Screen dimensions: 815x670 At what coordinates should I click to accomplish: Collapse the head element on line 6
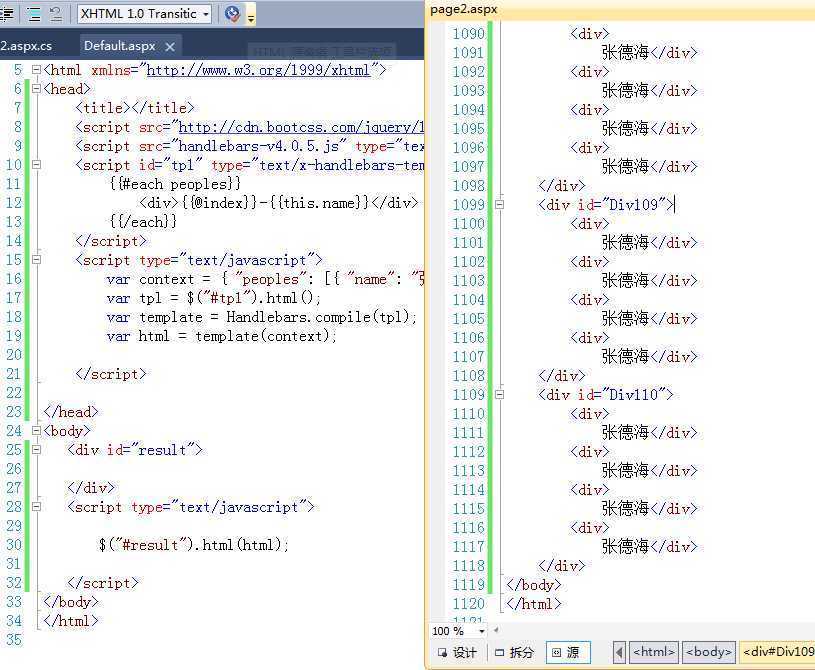coord(36,89)
